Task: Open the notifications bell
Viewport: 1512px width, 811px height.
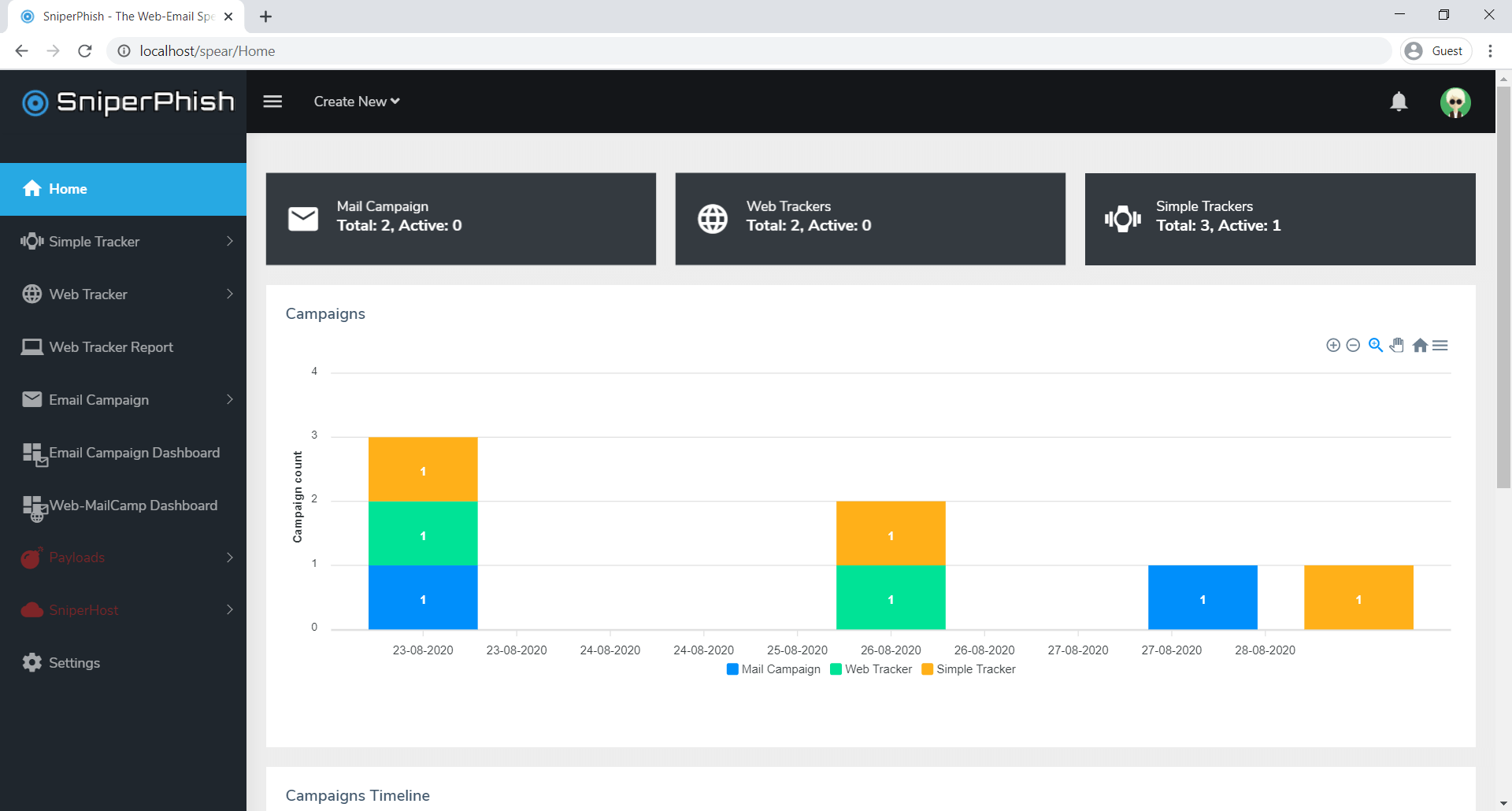Action: [x=1399, y=102]
